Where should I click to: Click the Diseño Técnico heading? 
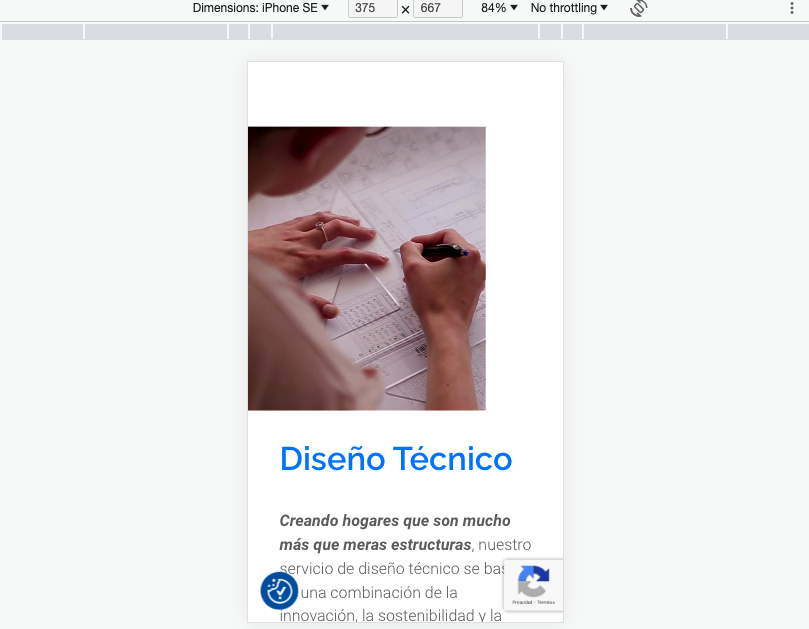pyautogui.click(x=396, y=459)
